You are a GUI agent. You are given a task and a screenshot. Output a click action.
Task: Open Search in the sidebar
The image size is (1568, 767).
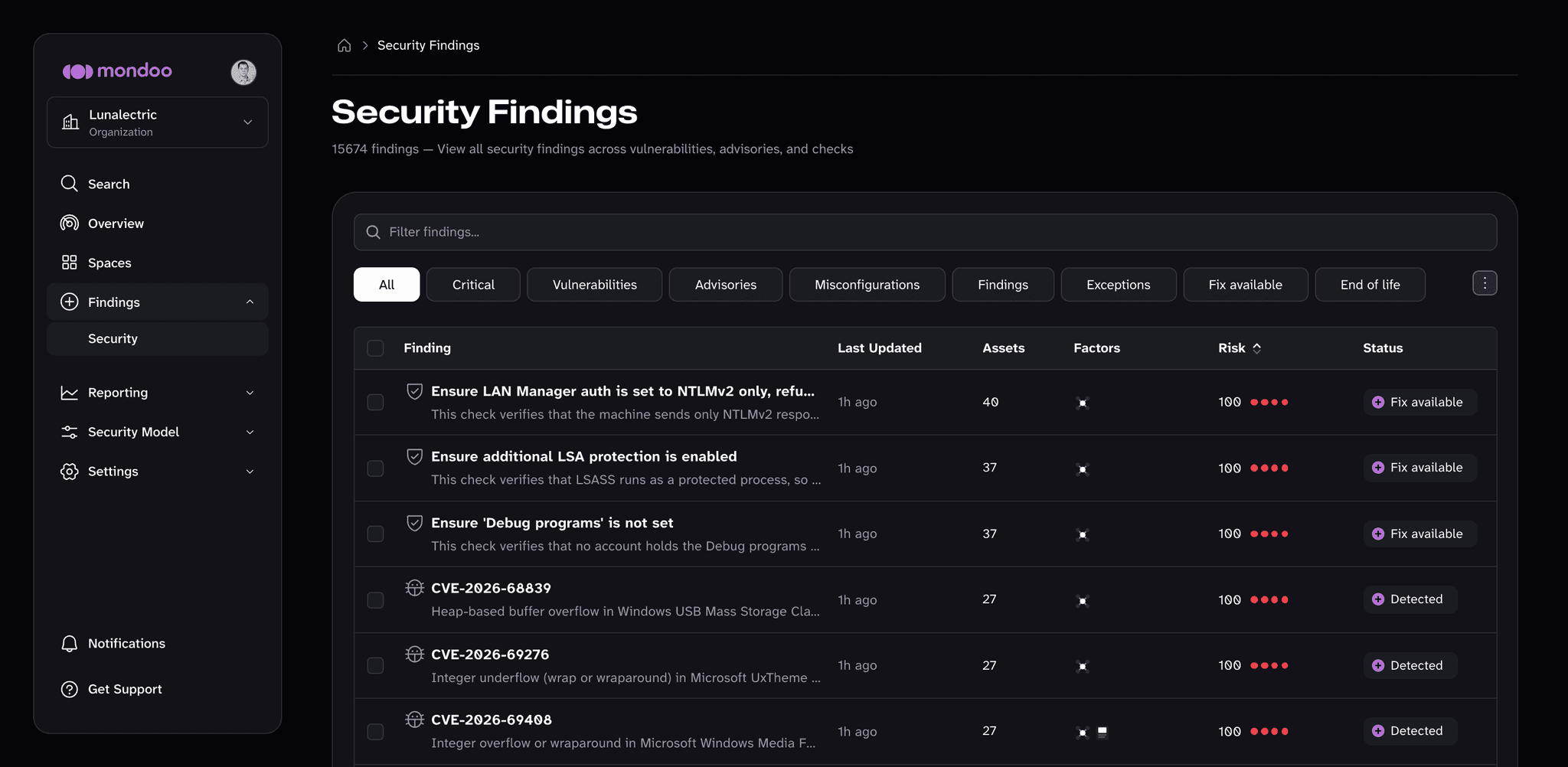(x=158, y=184)
